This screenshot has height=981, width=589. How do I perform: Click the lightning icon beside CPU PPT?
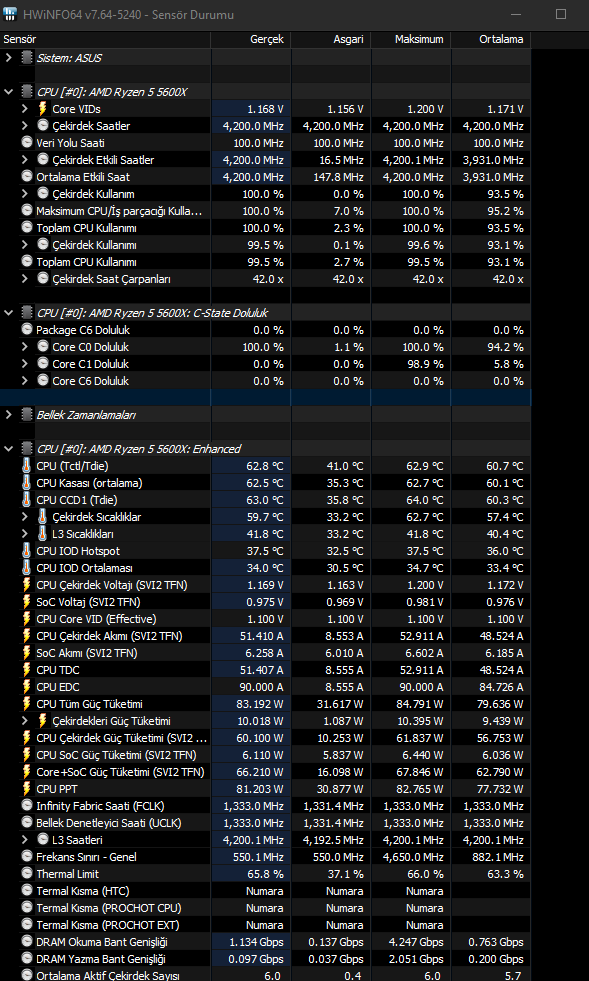26,788
